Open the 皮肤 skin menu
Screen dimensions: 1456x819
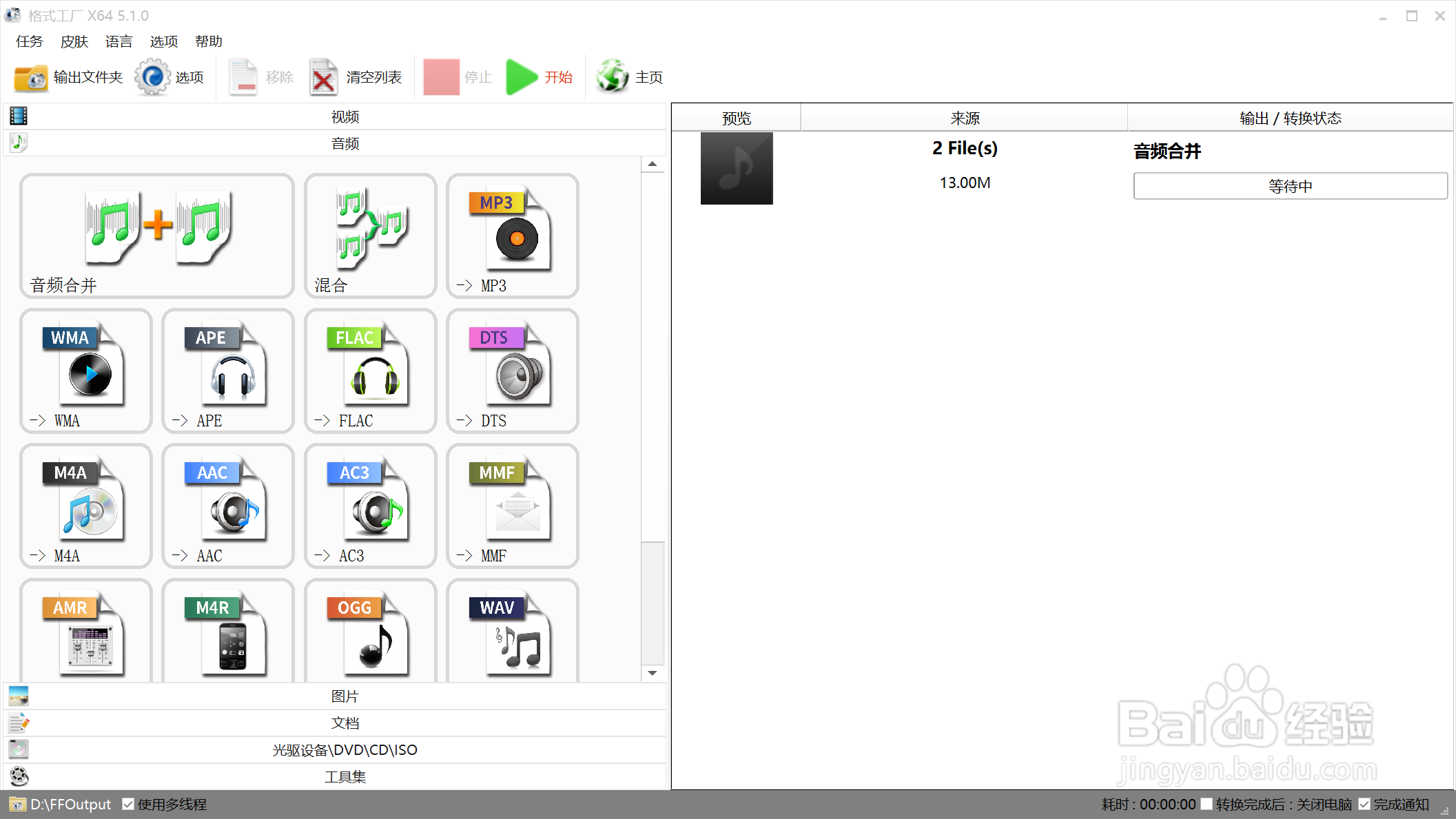click(x=74, y=41)
